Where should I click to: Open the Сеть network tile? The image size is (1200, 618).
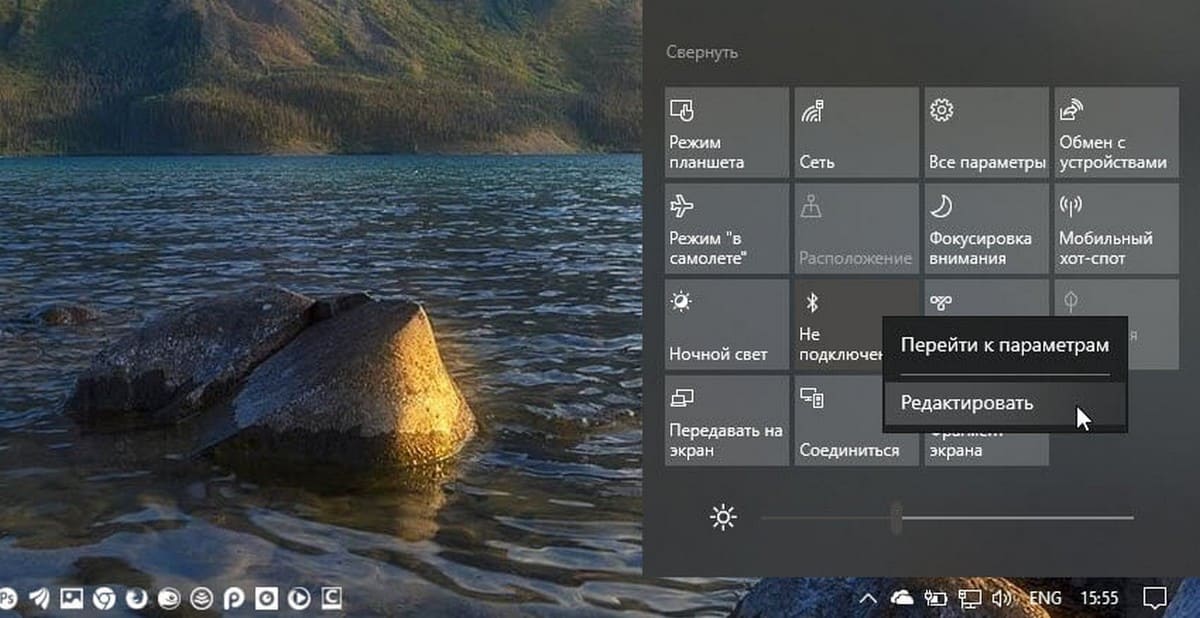point(856,132)
